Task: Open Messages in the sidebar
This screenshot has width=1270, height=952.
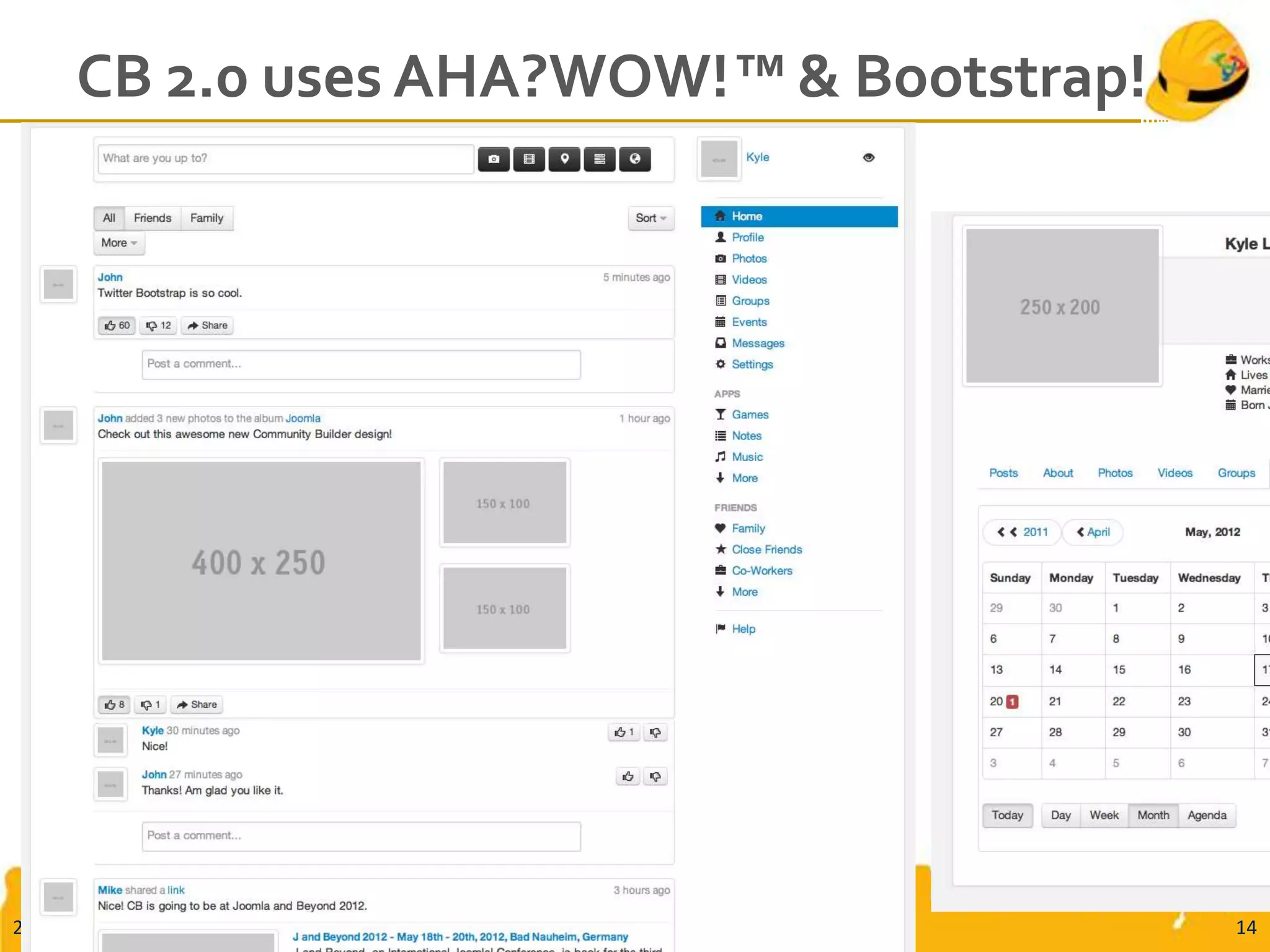Action: coord(758,343)
